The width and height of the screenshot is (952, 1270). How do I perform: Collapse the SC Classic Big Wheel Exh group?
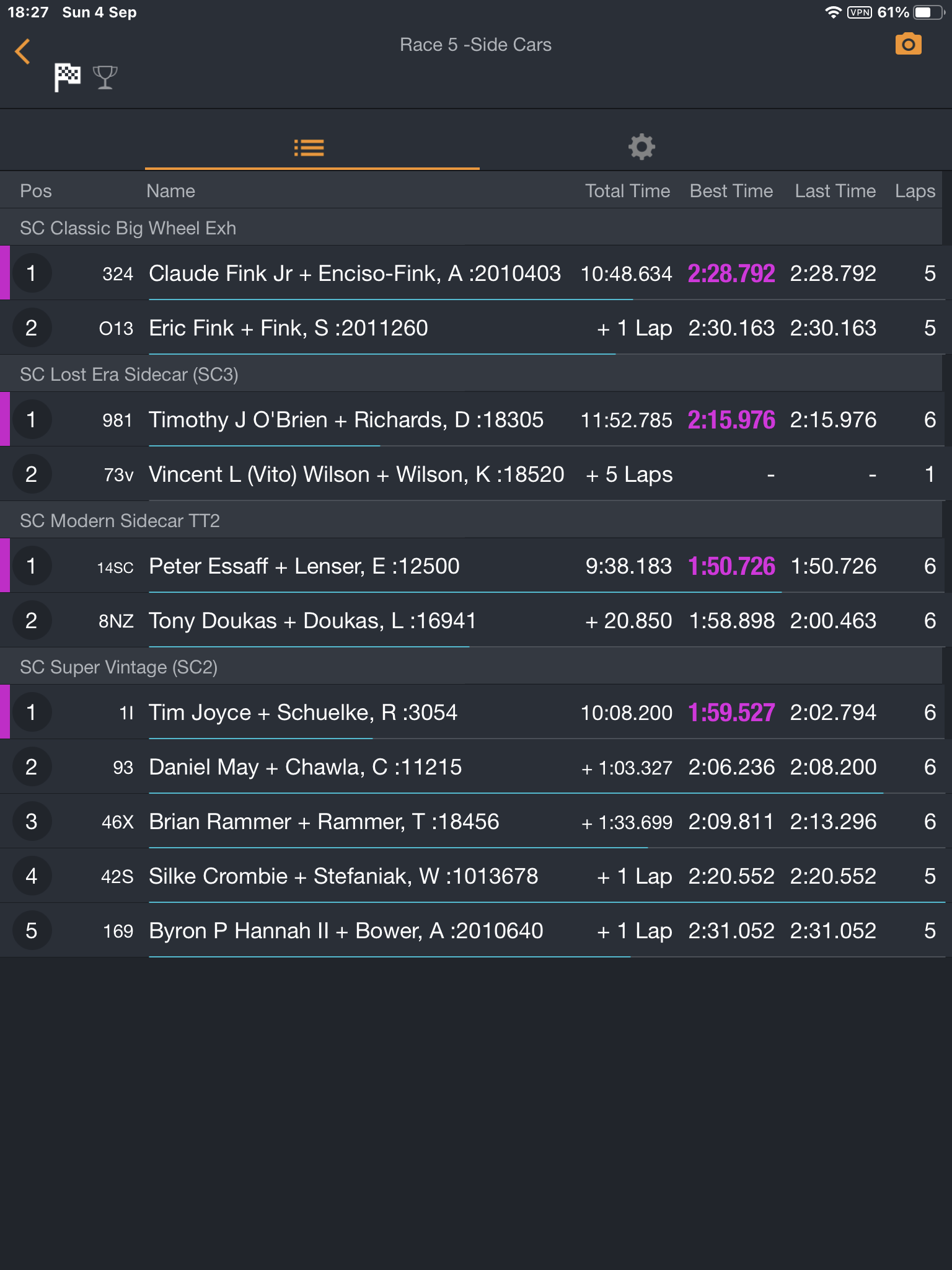[128, 228]
